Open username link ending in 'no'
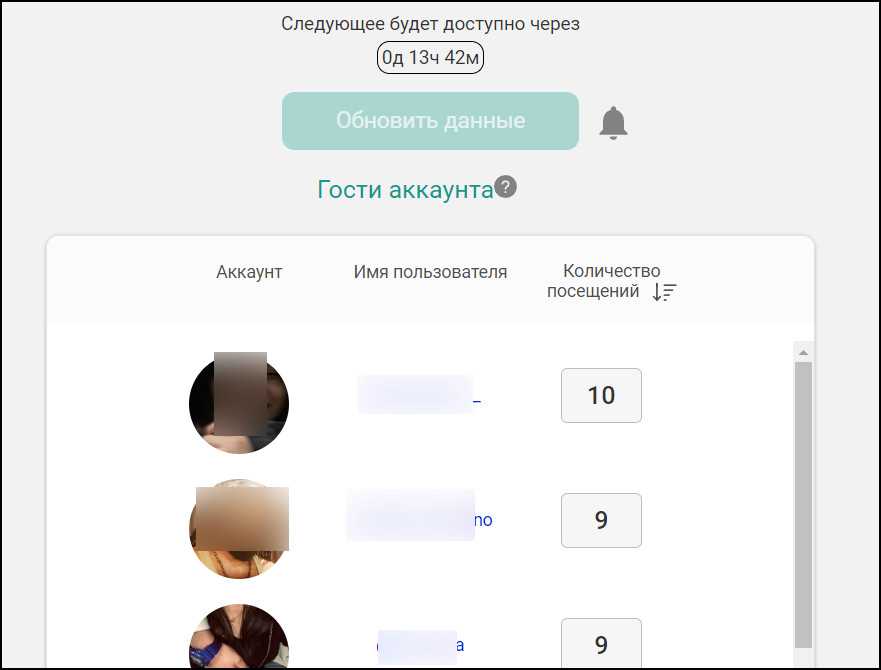The width and height of the screenshot is (881, 670). click(420, 519)
